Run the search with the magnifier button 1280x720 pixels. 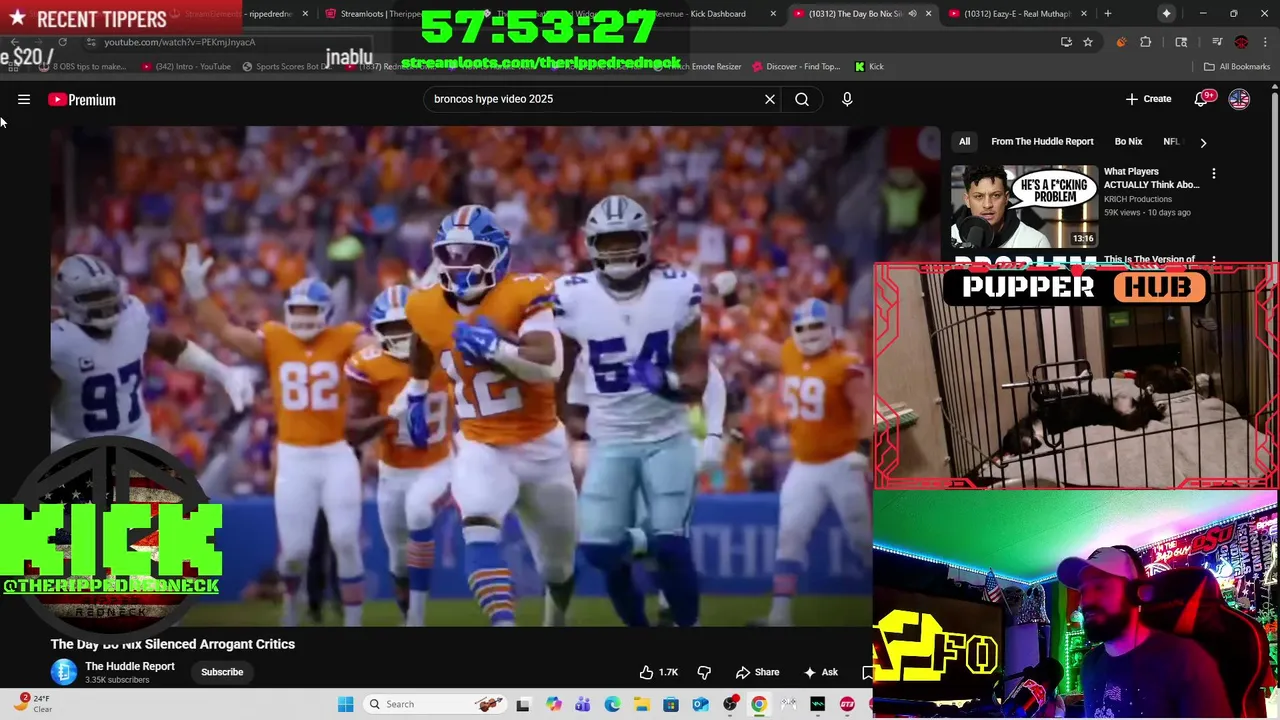point(802,99)
